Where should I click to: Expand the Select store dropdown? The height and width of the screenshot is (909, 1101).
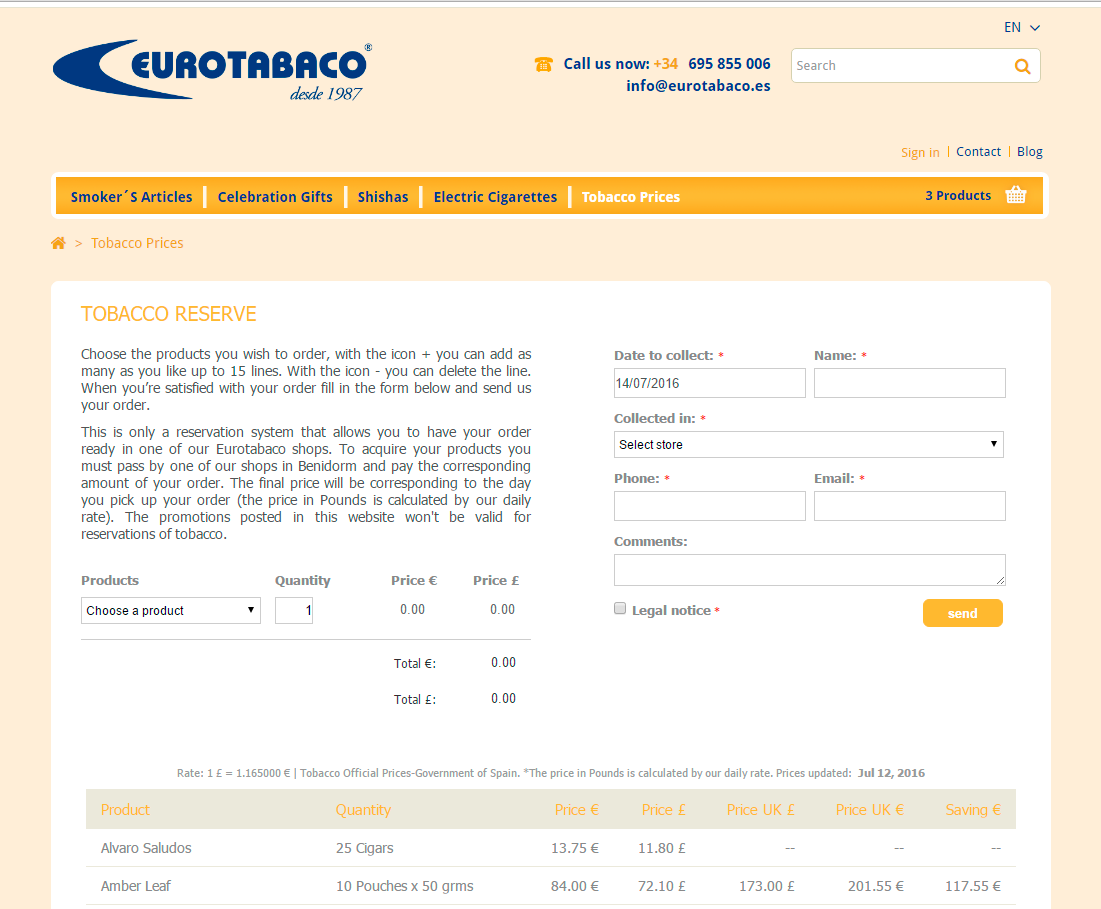(x=808, y=444)
